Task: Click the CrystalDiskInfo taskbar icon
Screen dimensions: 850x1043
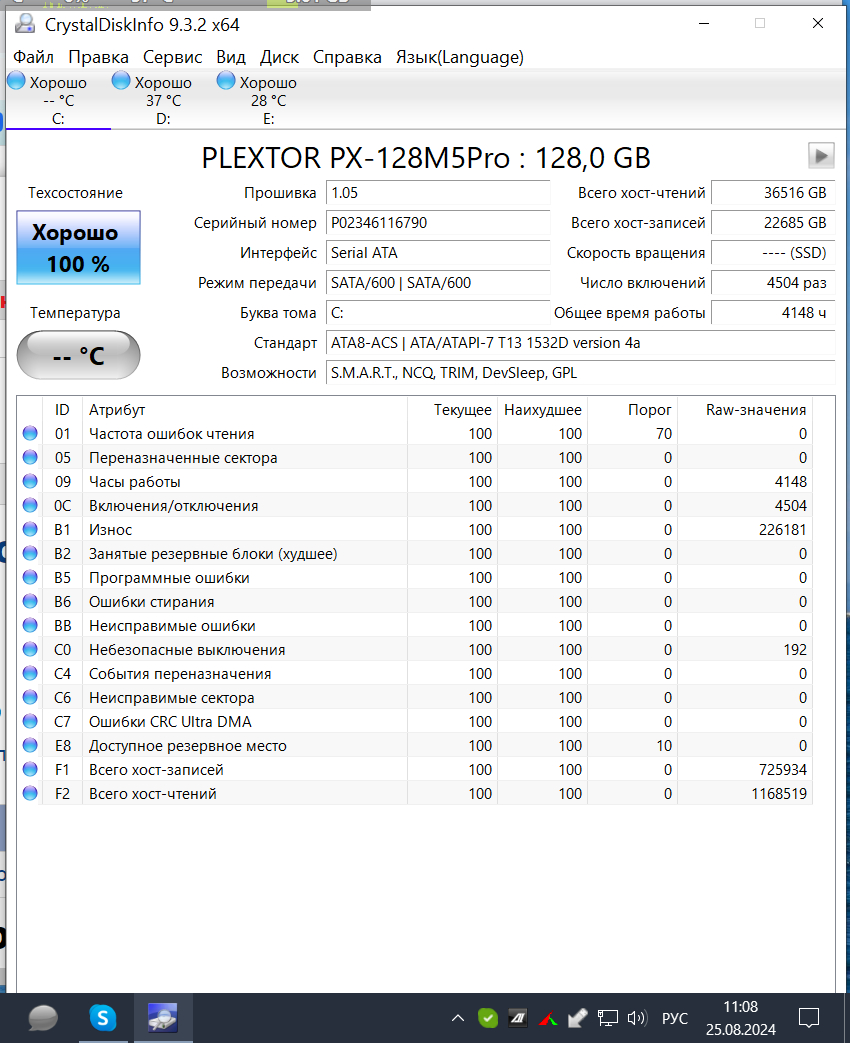Action: click(x=163, y=1018)
